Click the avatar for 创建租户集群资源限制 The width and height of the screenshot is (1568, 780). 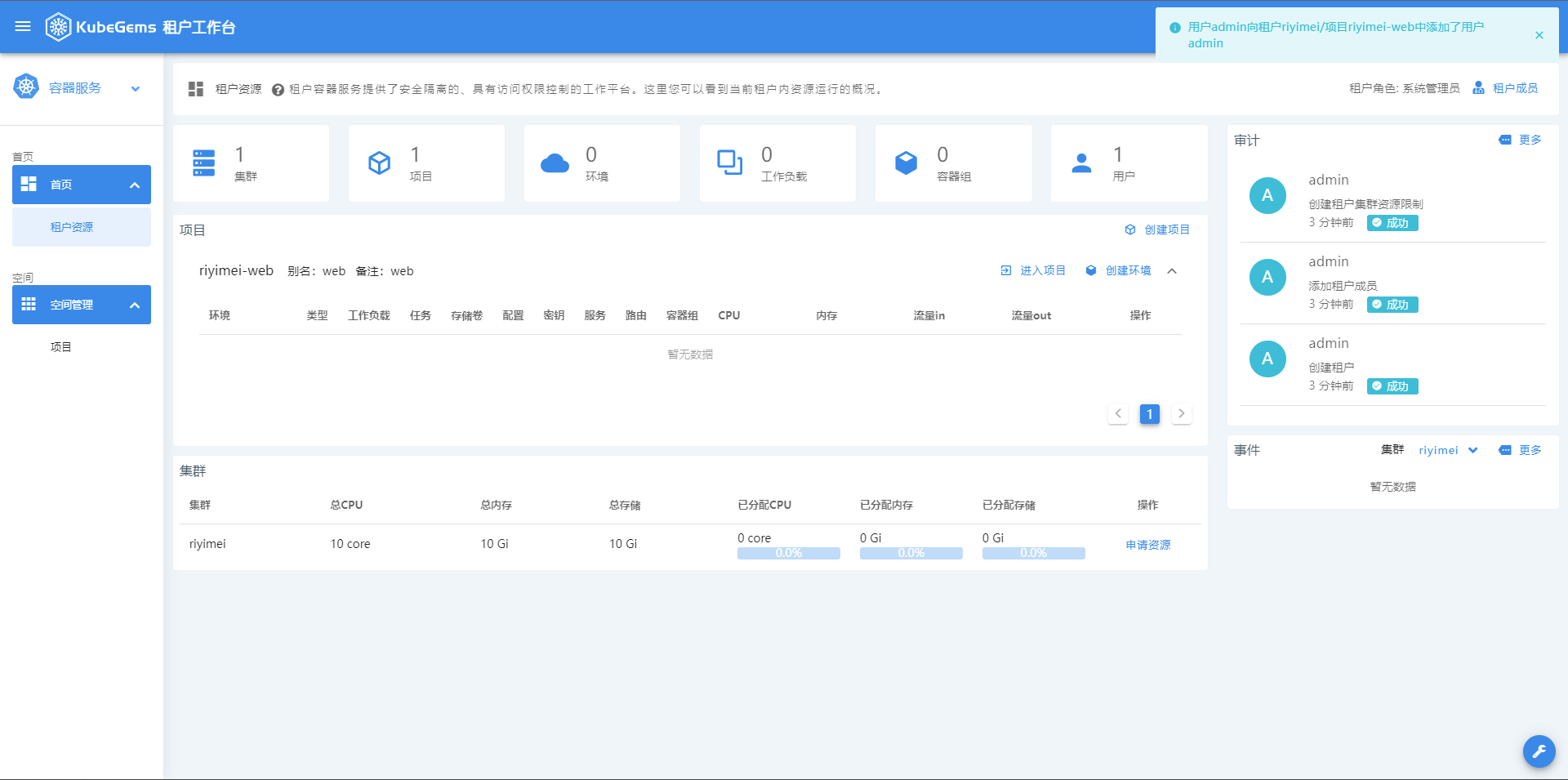1267,195
